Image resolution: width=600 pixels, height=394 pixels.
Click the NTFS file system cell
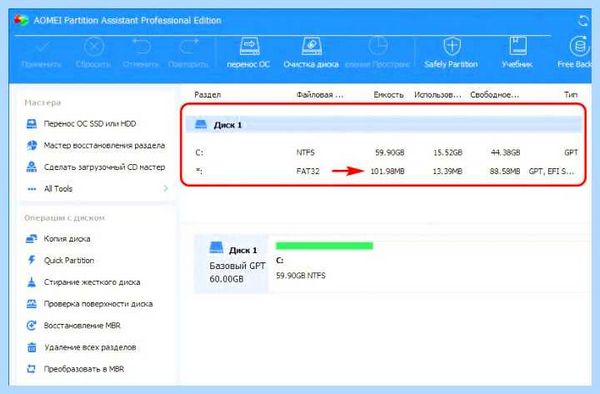(305, 153)
